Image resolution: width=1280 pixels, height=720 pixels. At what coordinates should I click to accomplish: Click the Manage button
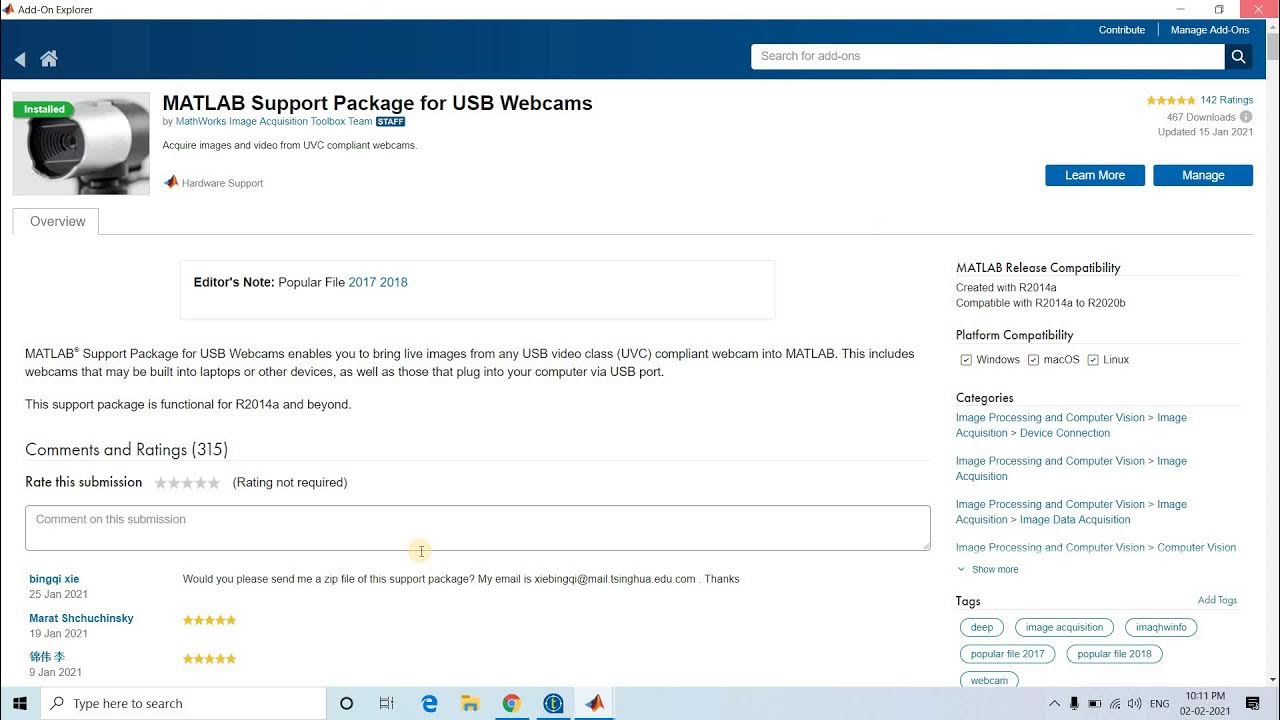pos(1203,175)
